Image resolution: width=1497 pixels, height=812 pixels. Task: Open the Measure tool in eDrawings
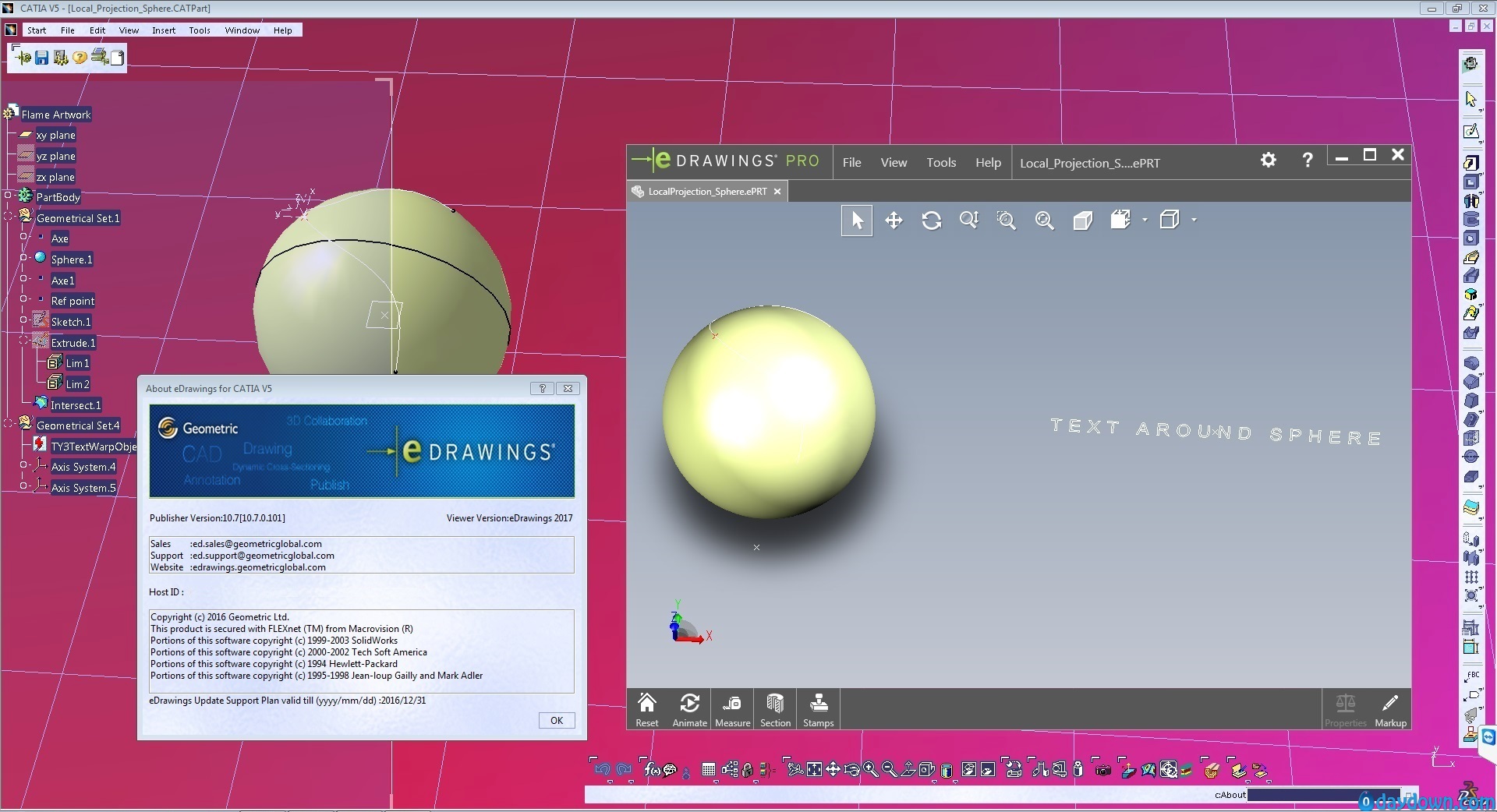click(x=732, y=709)
